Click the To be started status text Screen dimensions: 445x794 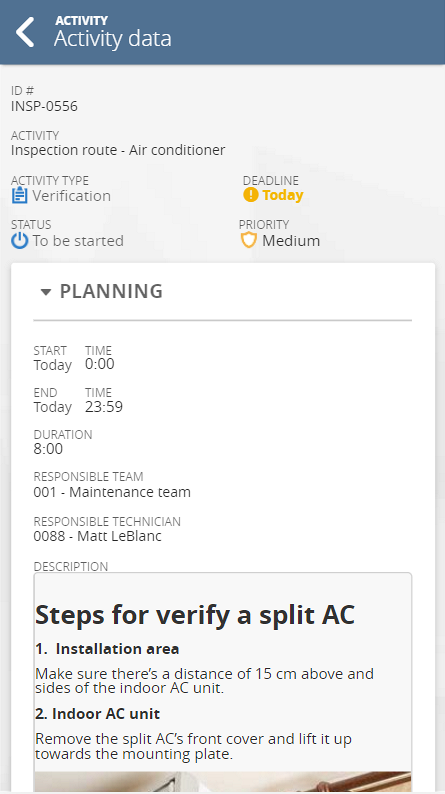pos(78,241)
